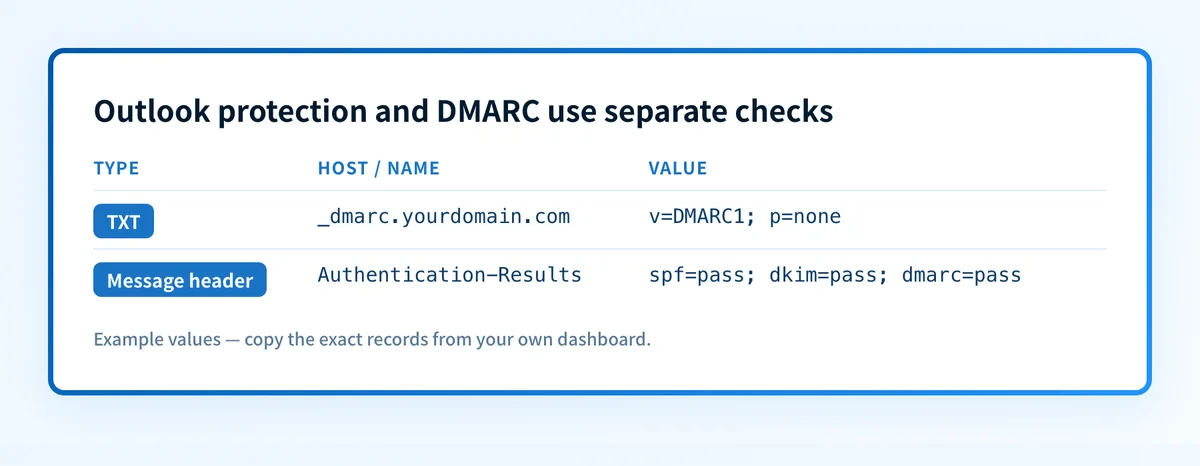
Task: Click the HOST / NAME column header
Action: click(379, 168)
